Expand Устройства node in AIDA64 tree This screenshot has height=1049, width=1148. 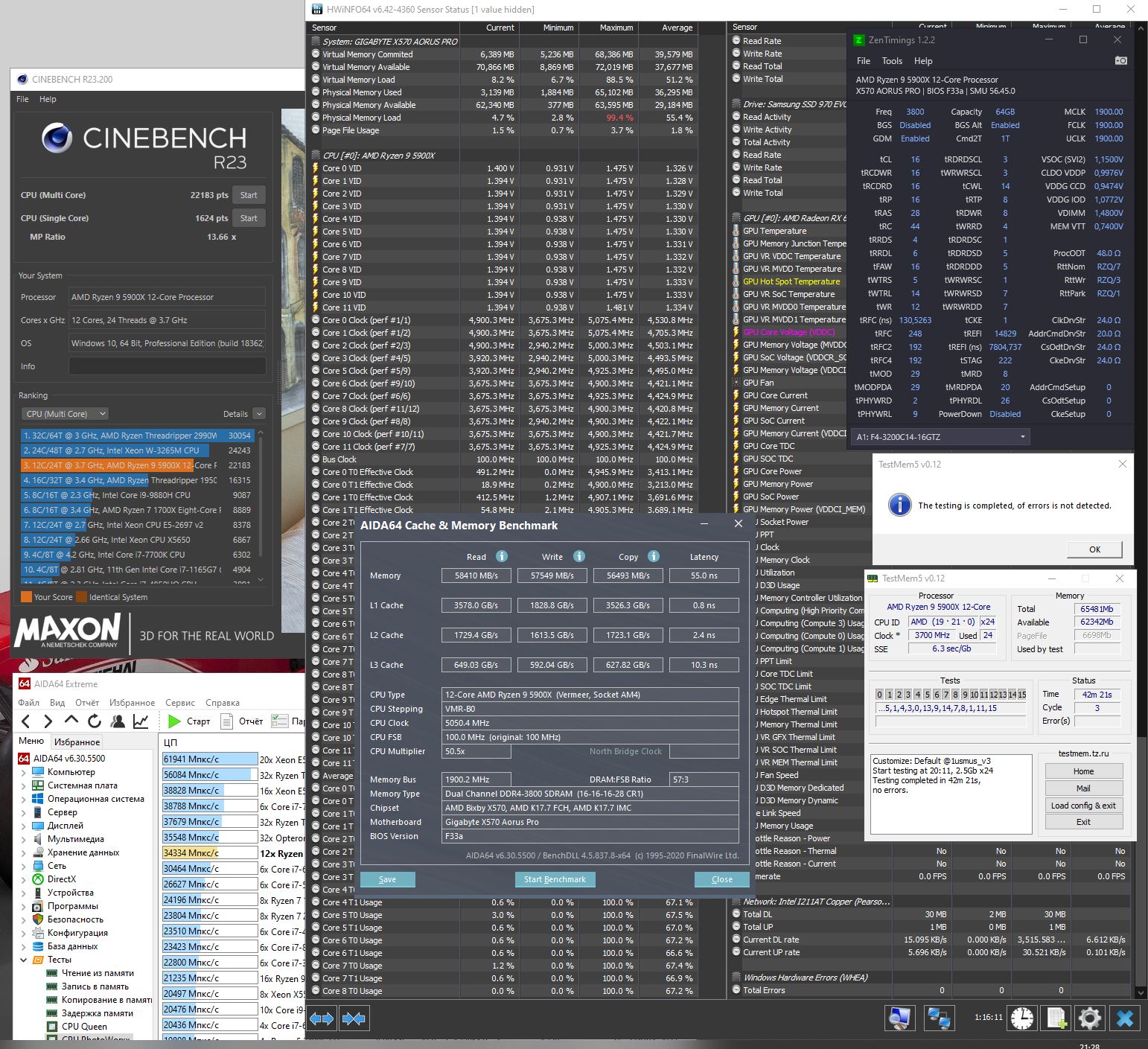click(23, 893)
